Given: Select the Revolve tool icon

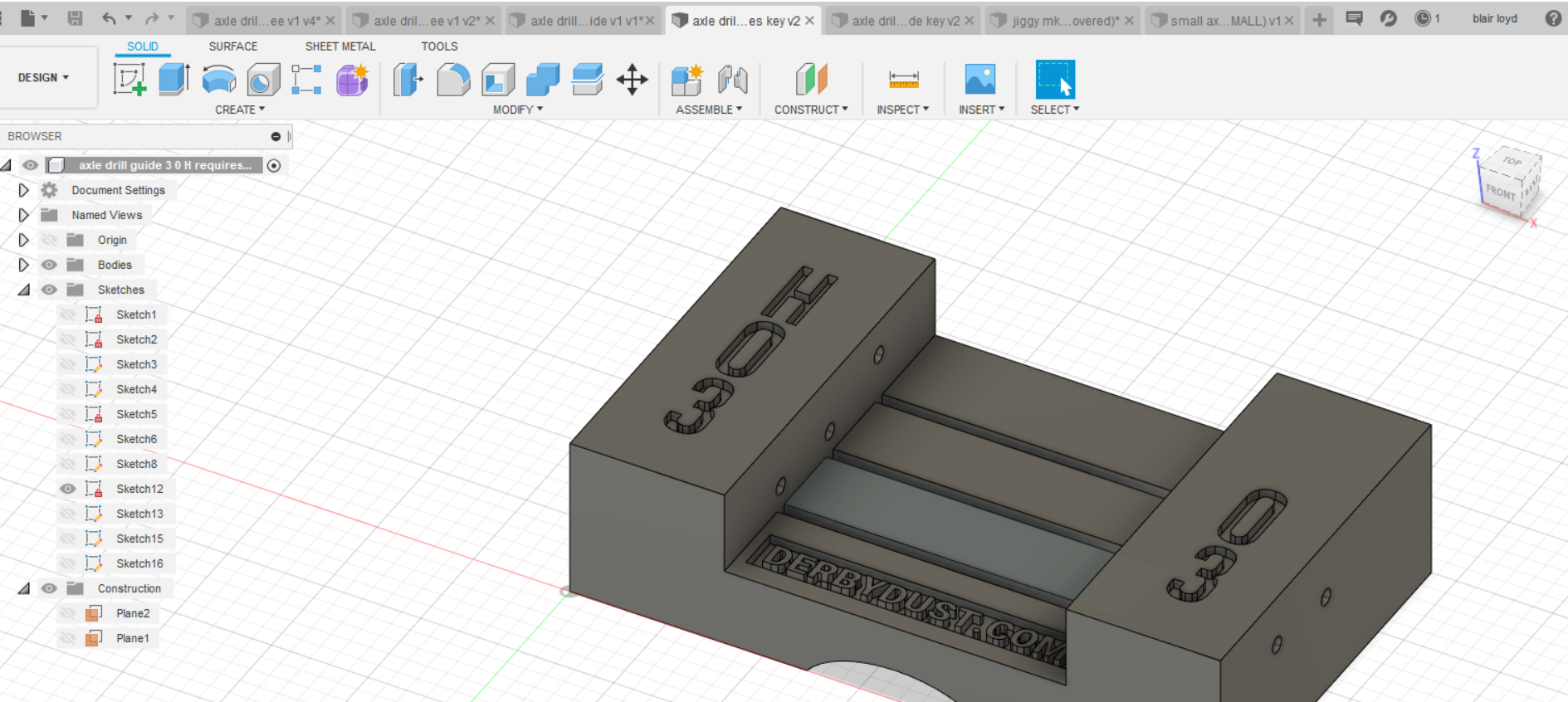Looking at the screenshot, I should tap(219, 80).
